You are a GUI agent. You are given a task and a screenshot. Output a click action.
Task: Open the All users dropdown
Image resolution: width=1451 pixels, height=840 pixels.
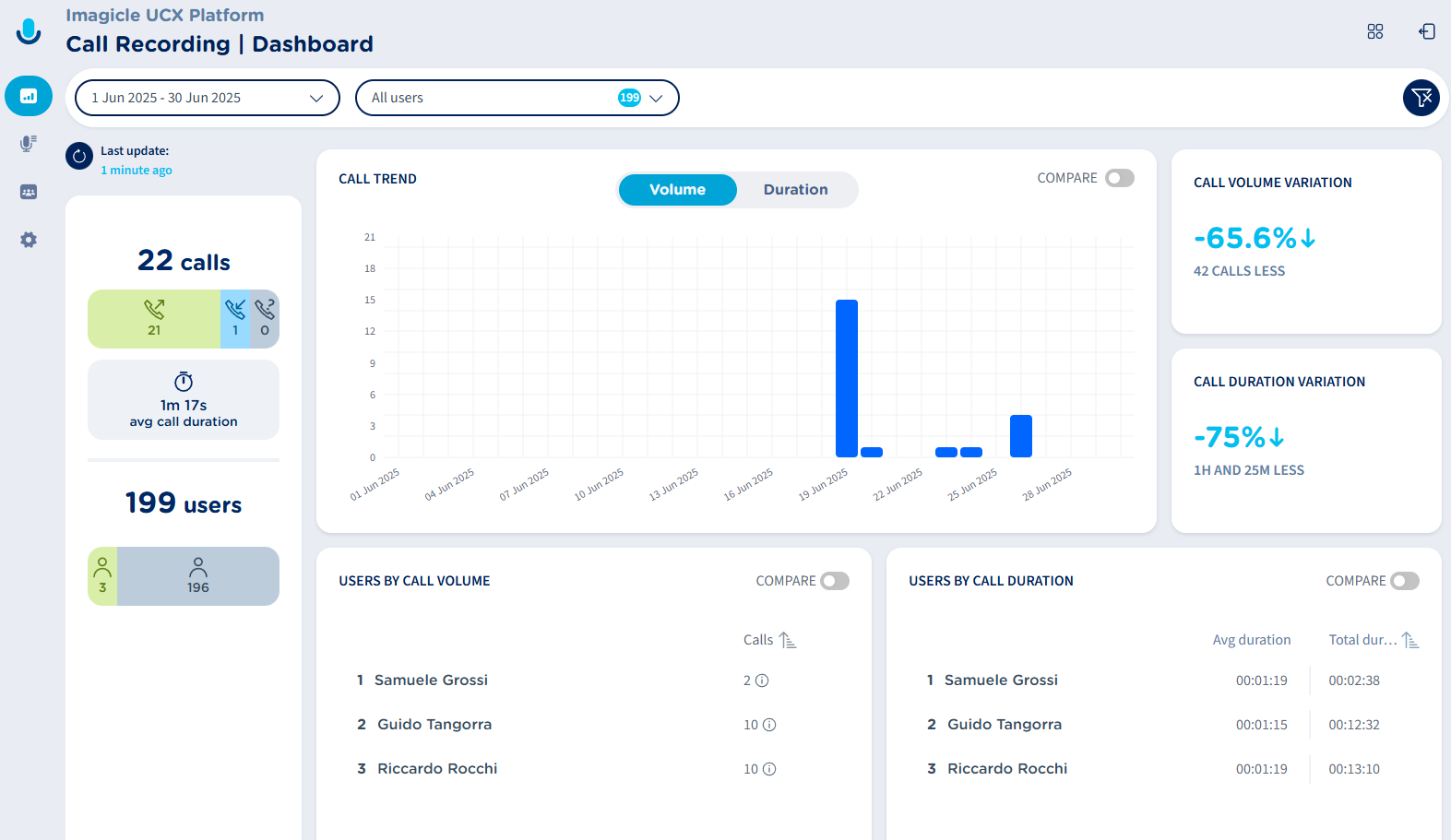[517, 98]
